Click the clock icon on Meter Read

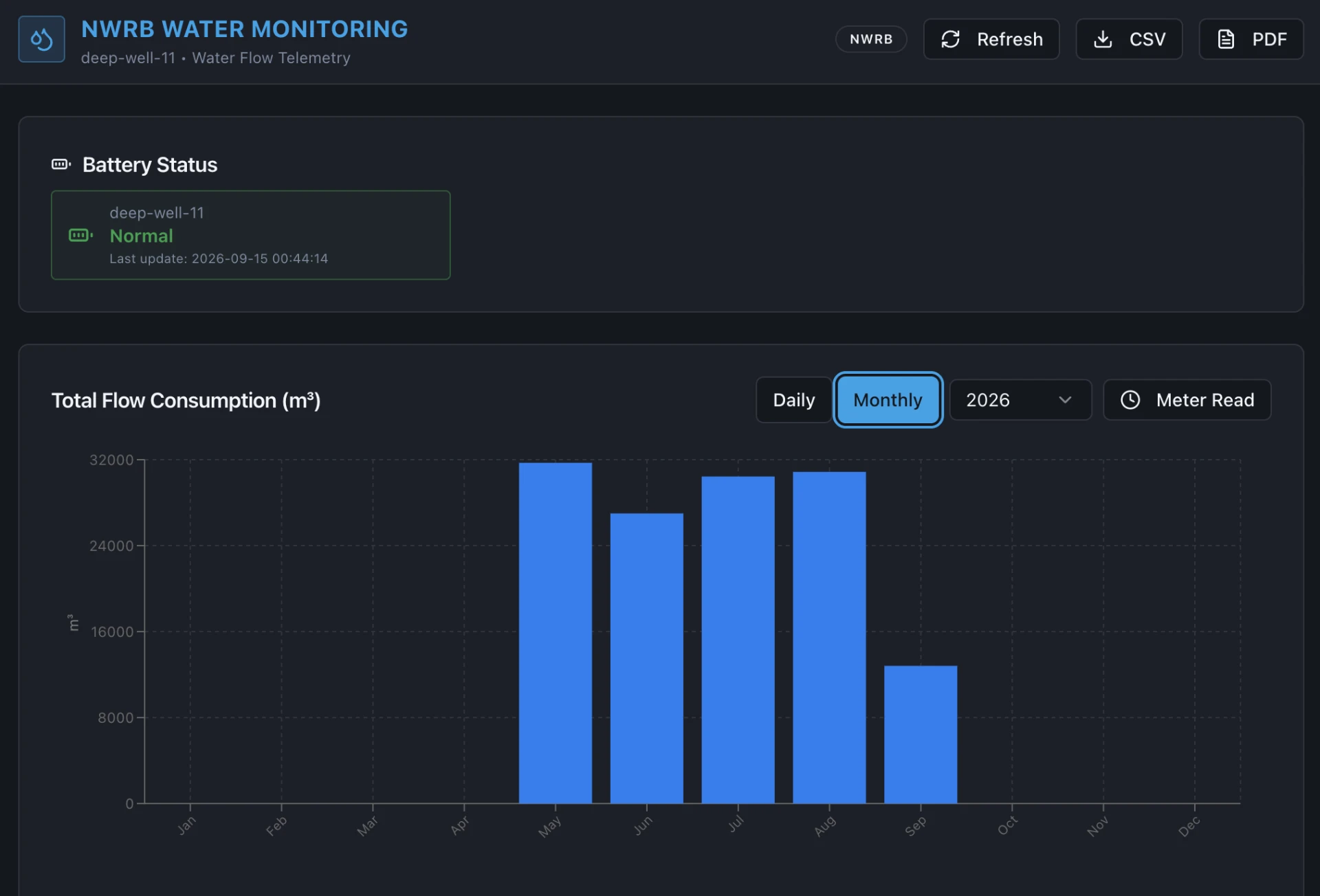[1130, 400]
